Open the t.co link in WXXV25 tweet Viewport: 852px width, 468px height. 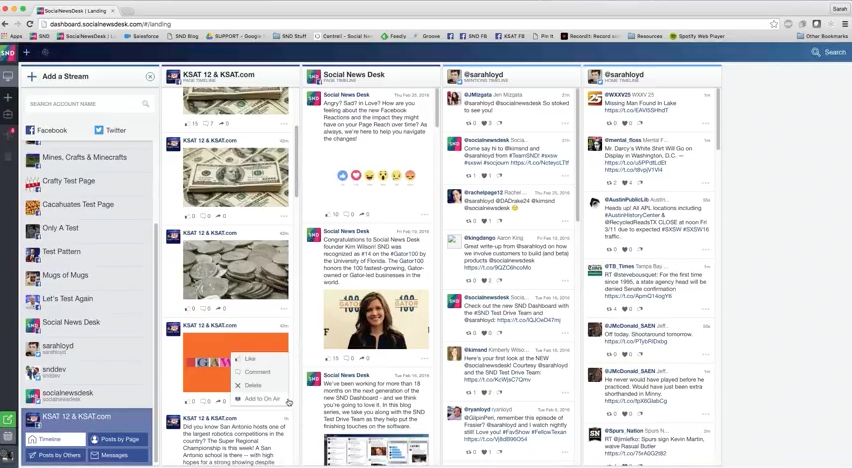[x=636, y=110]
